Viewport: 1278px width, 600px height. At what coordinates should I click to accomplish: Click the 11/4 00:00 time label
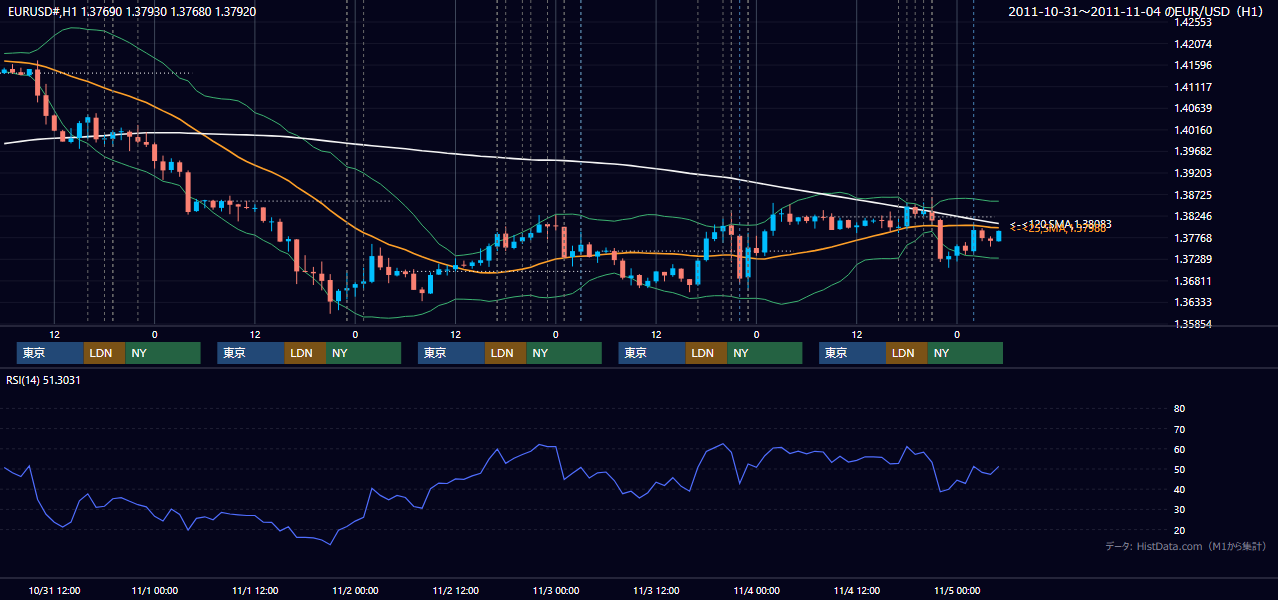click(757, 590)
